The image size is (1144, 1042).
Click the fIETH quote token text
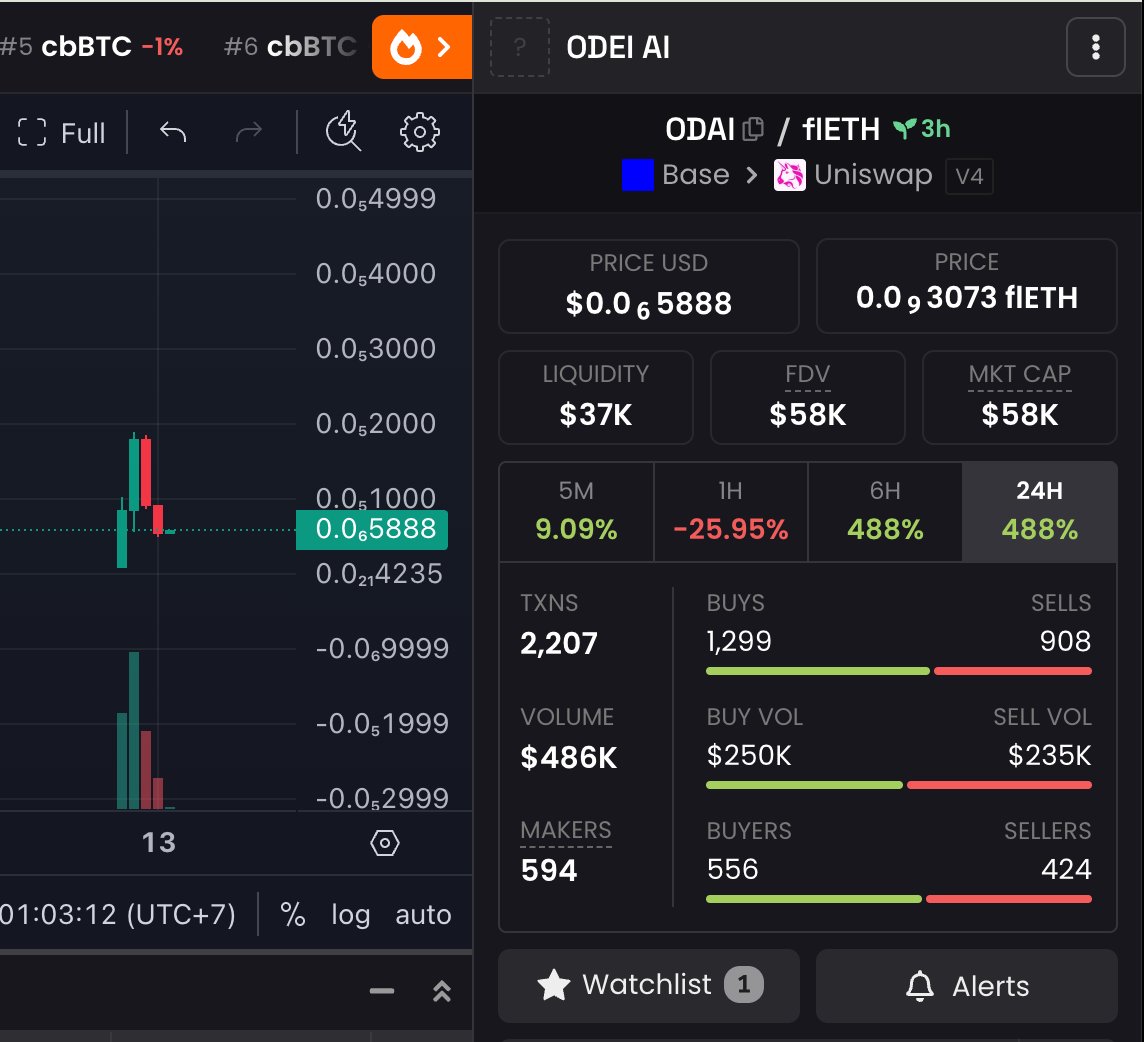[840, 129]
